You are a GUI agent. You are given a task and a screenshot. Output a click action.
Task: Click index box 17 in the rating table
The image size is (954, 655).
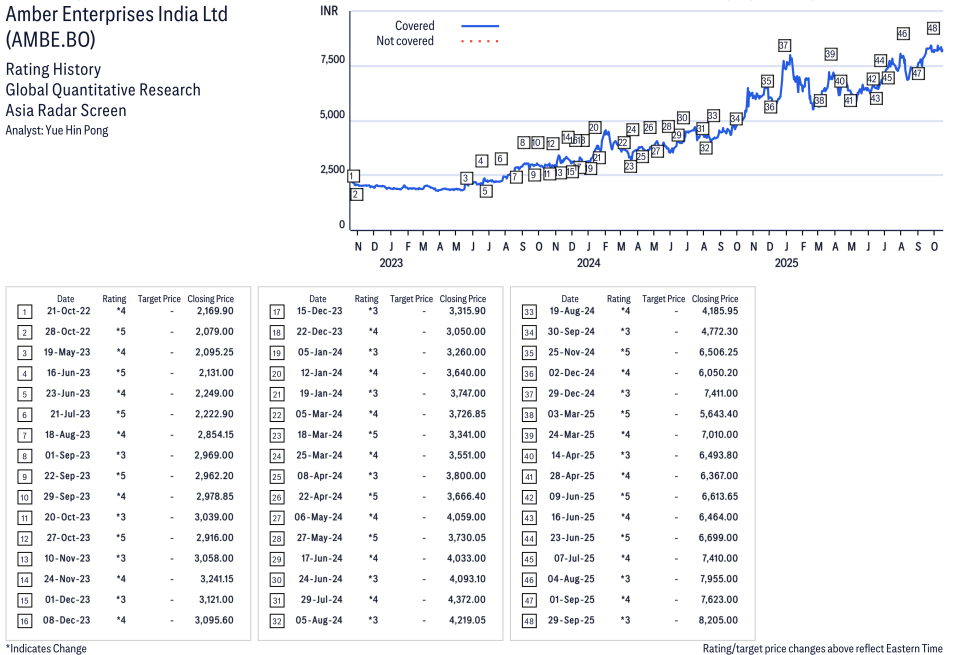277,311
